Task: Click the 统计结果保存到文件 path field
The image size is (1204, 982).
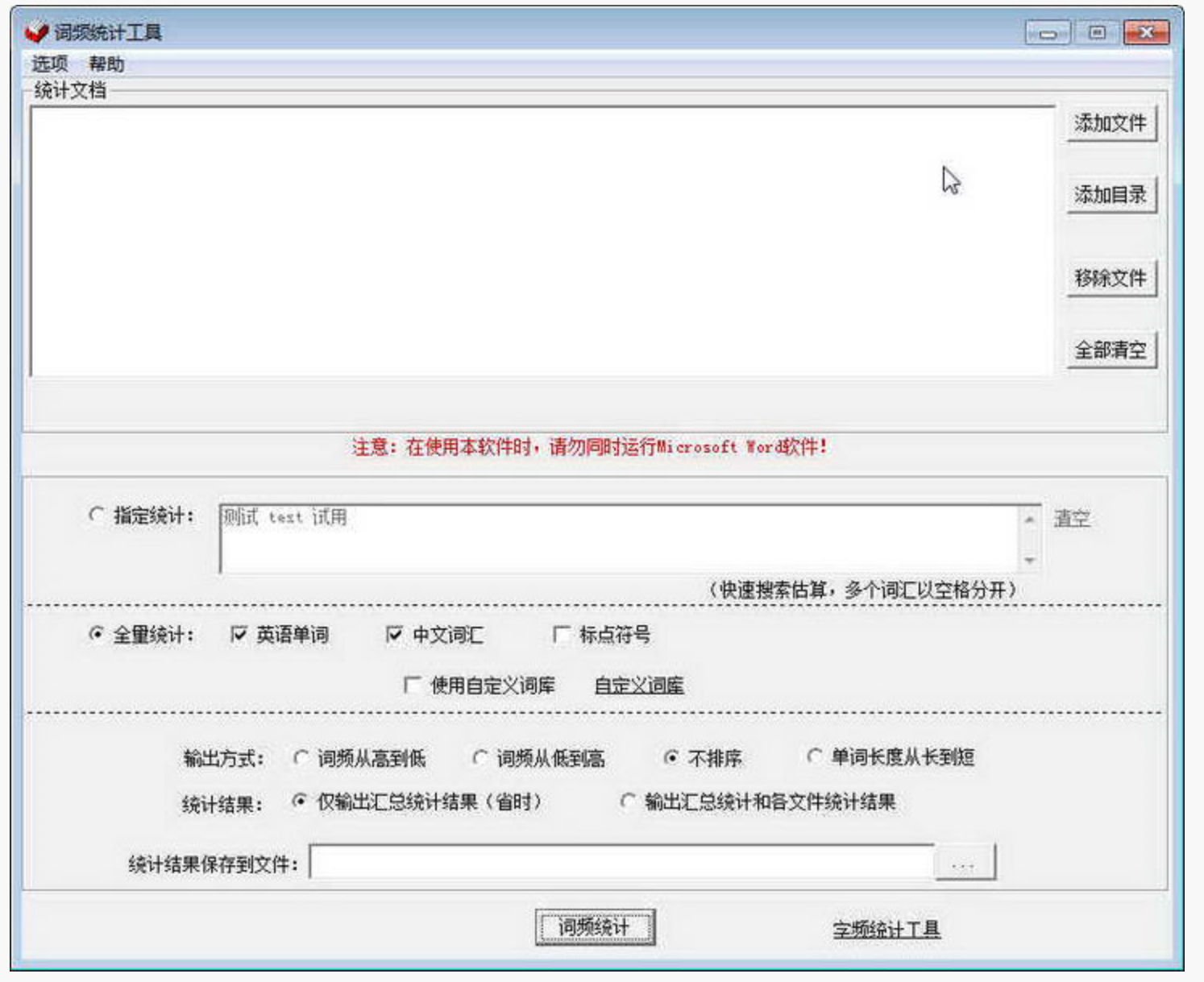Action: click(621, 863)
